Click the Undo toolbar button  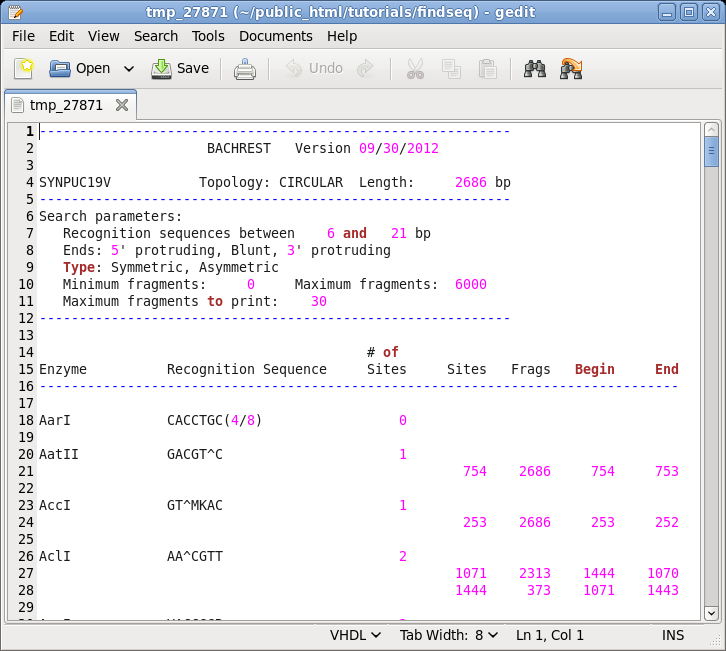click(314, 69)
